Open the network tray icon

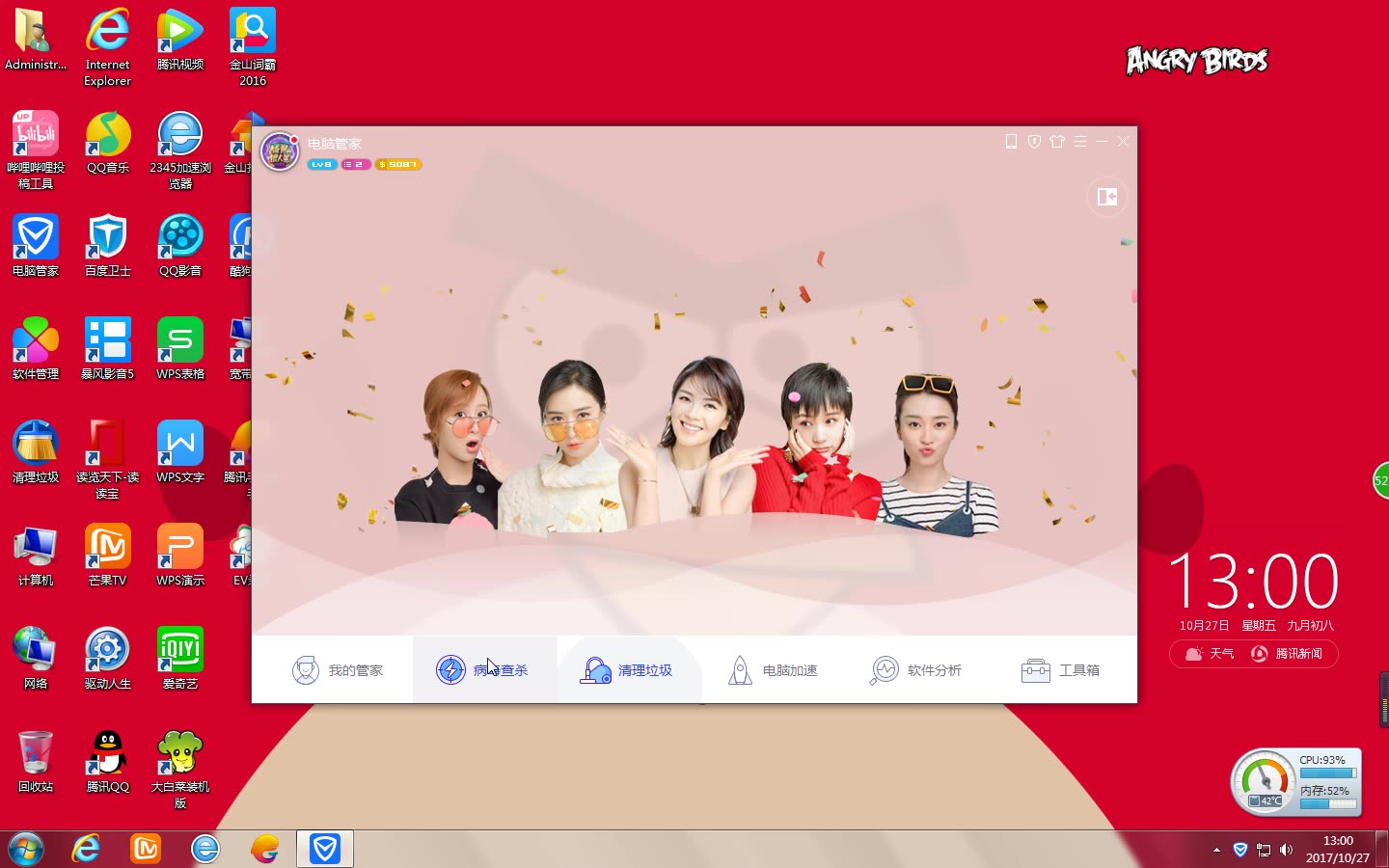1264,850
